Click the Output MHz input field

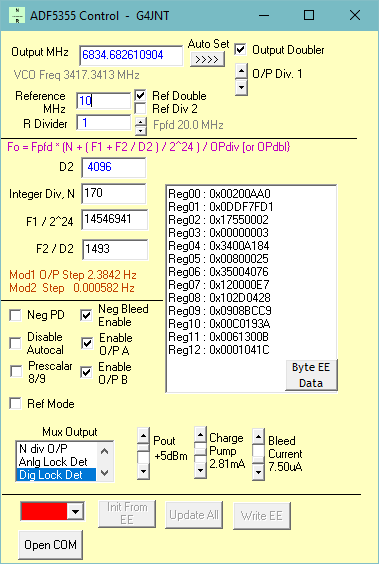[x=131, y=55]
